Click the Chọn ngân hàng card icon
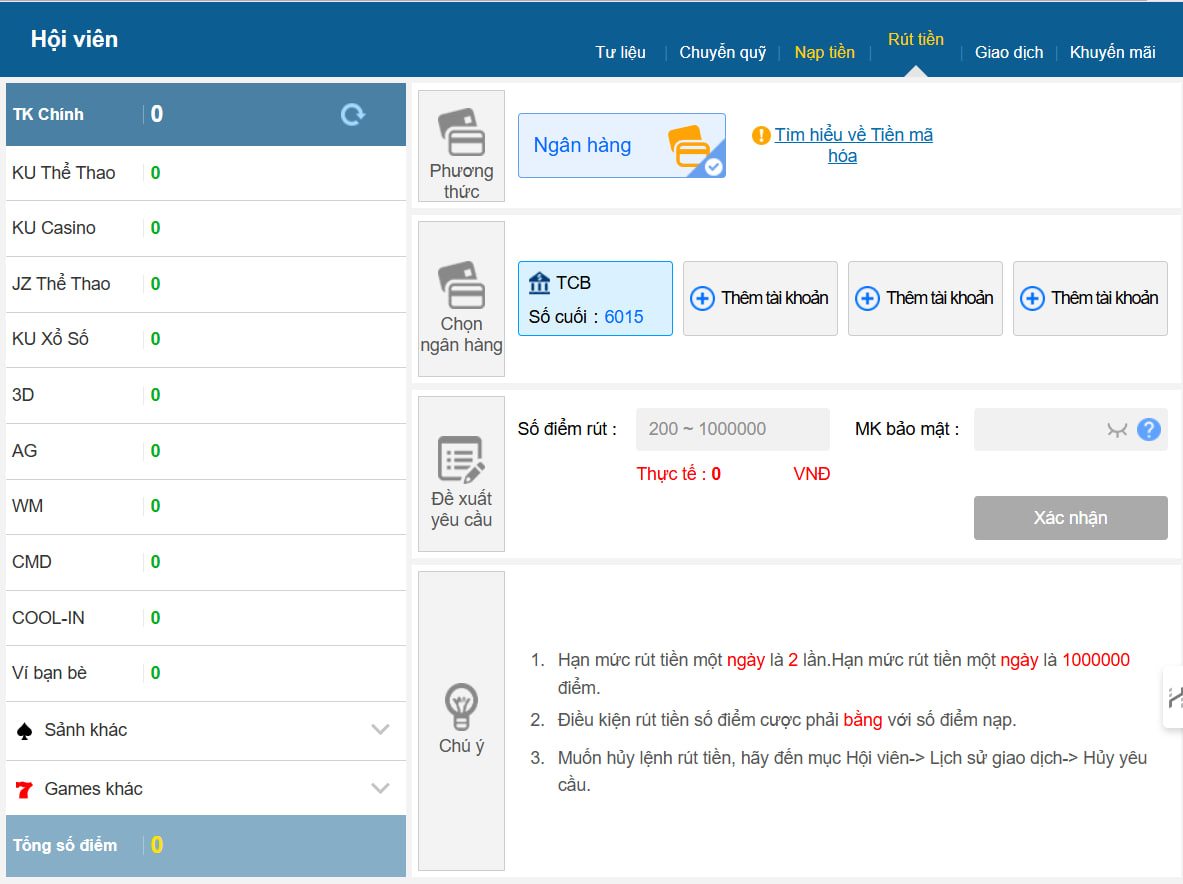Screen dimensions: 1183x884 click(461, 286)
